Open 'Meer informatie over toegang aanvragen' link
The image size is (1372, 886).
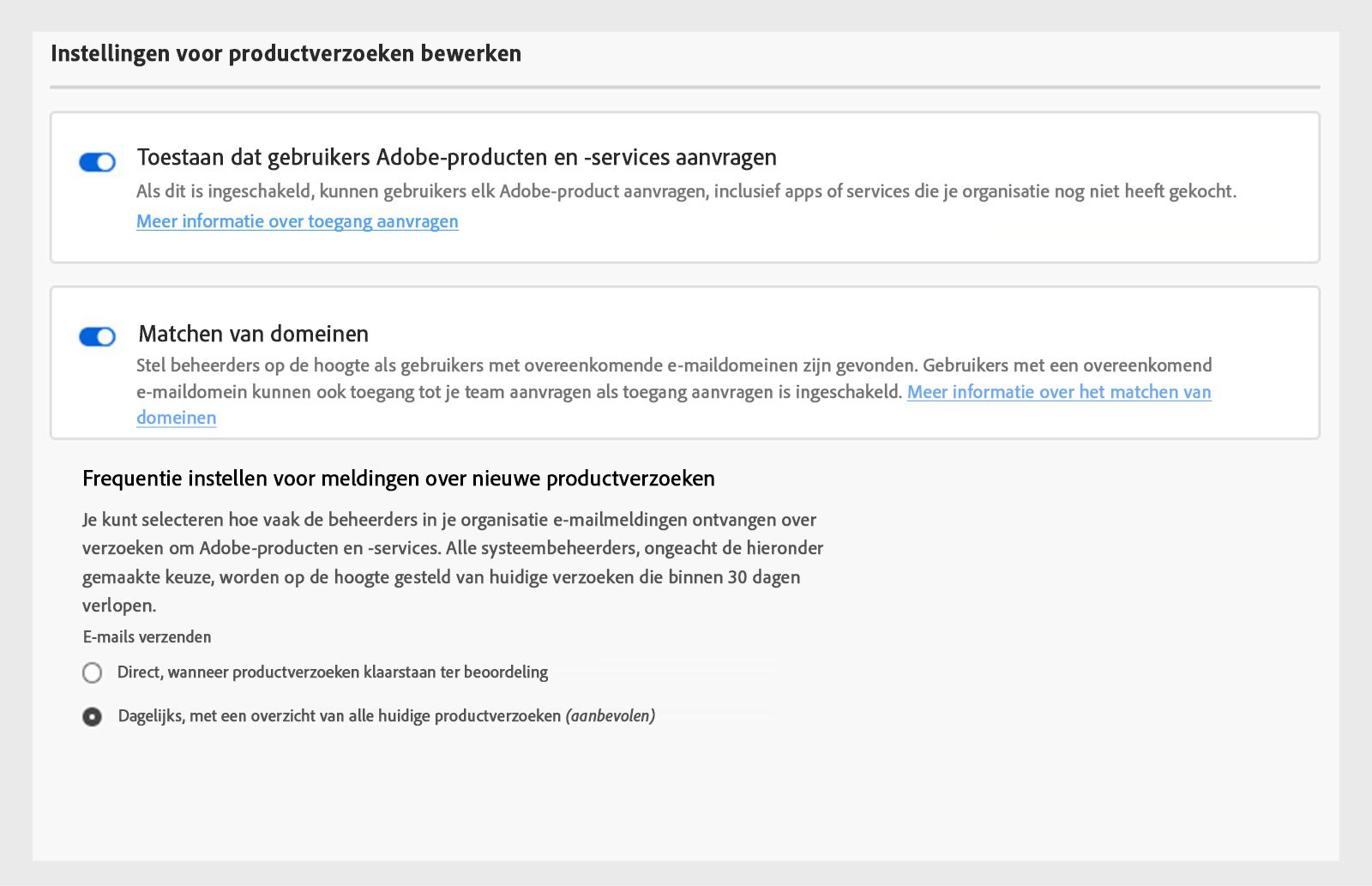298,221
